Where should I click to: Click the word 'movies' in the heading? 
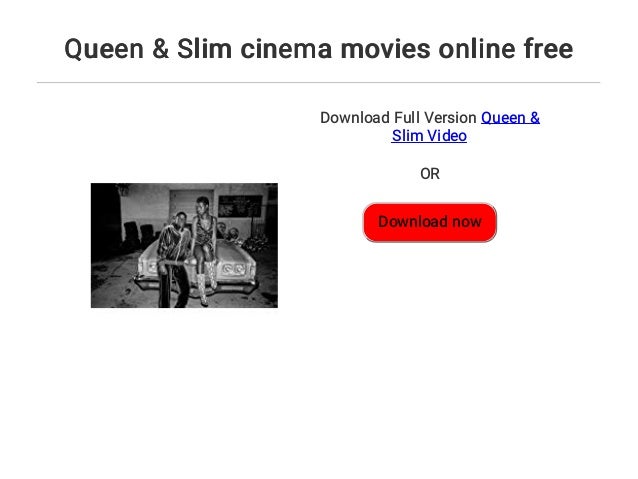tap(385, 49)
